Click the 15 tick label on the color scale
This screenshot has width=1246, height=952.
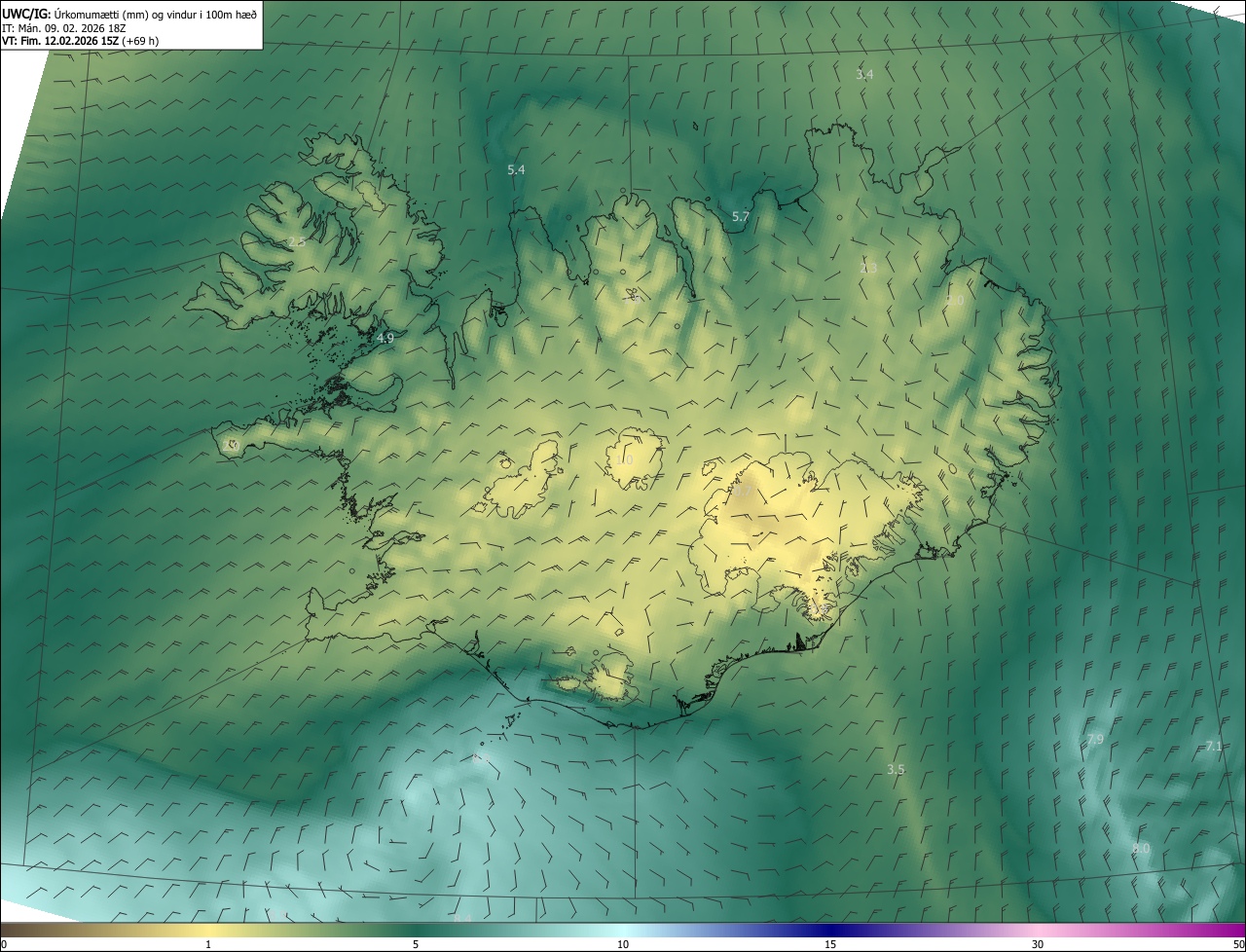point(830,944)
